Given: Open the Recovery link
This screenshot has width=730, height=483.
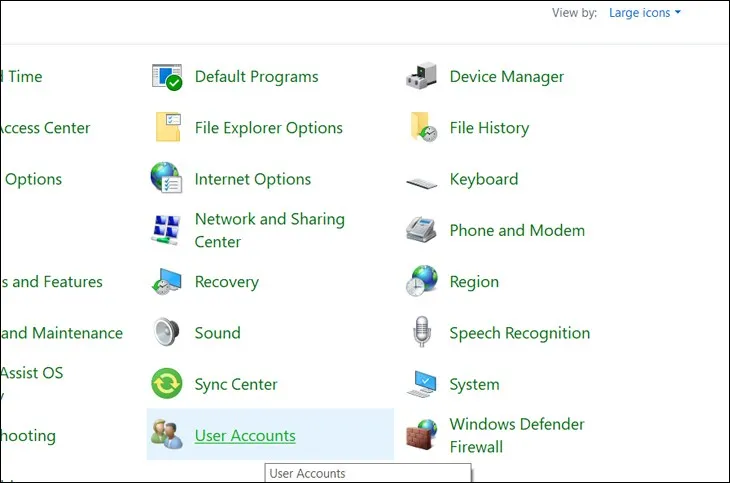Looking at the screenshot, I should tap(227, 282).
